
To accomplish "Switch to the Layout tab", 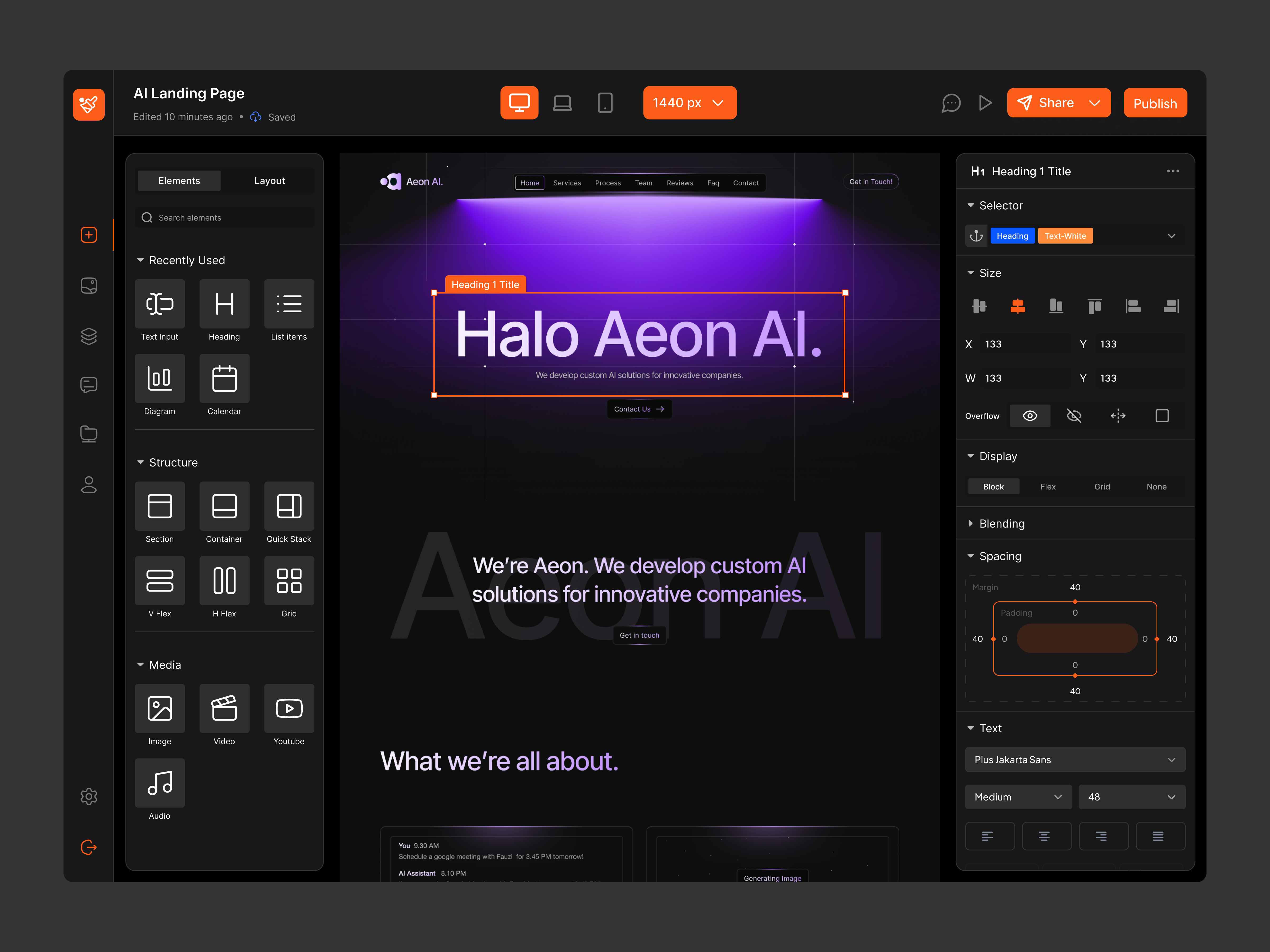I will pyautogui.click(x=269, y=180).
